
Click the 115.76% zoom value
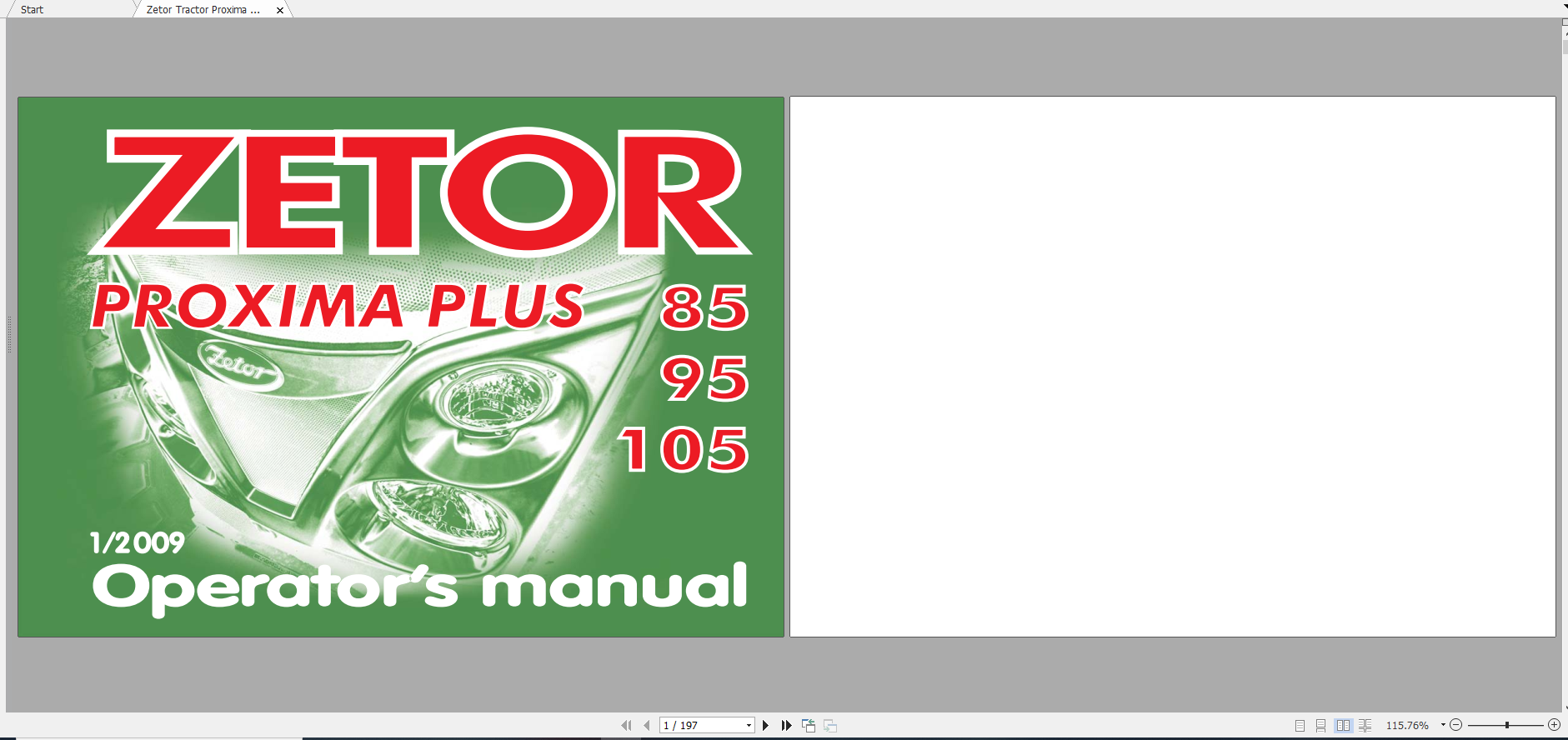tap(1407, 726)
